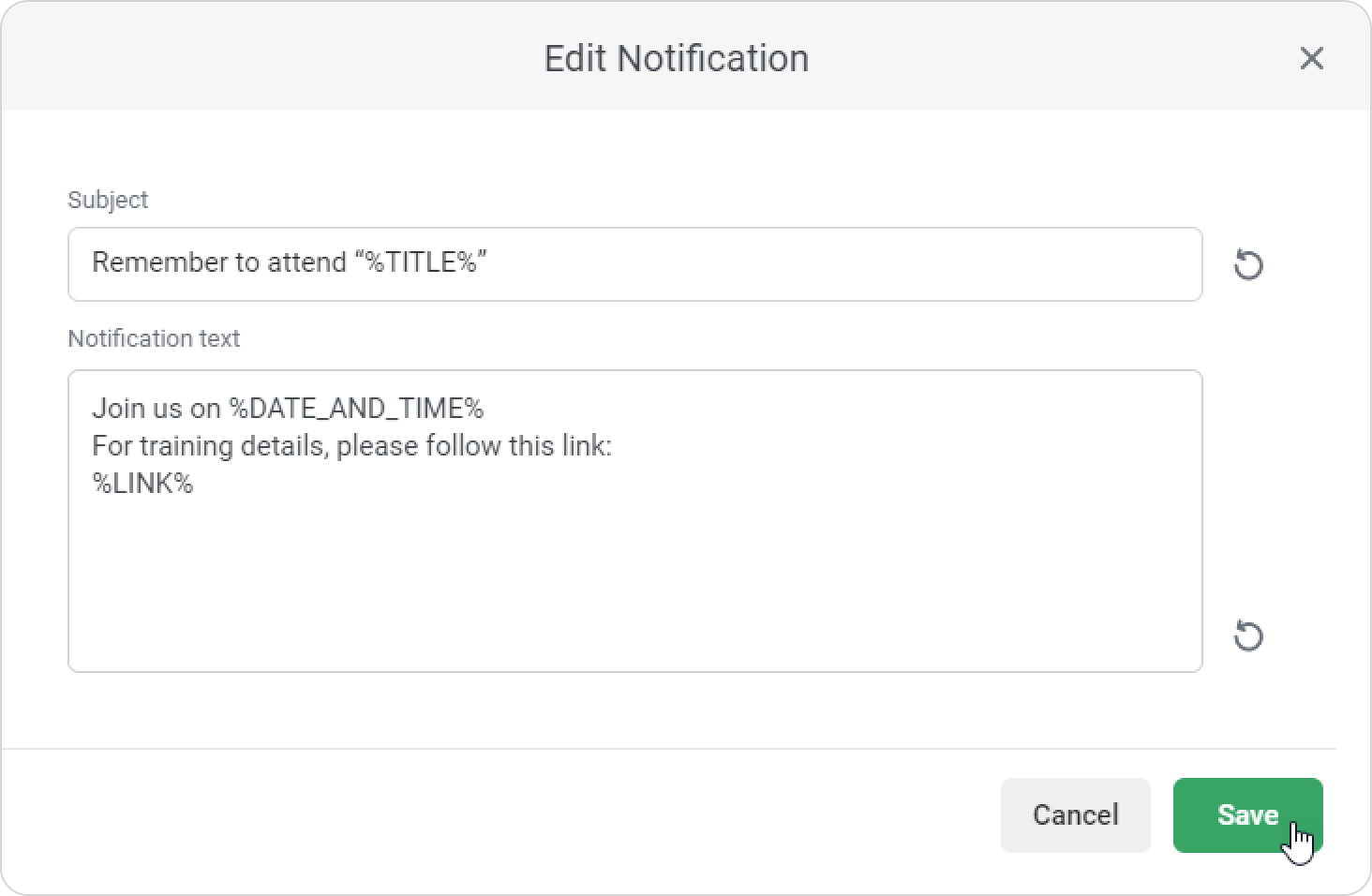This screenshot has width=1372, height=896.
Task: Click the 'Subject' field label
Action: 108,200
